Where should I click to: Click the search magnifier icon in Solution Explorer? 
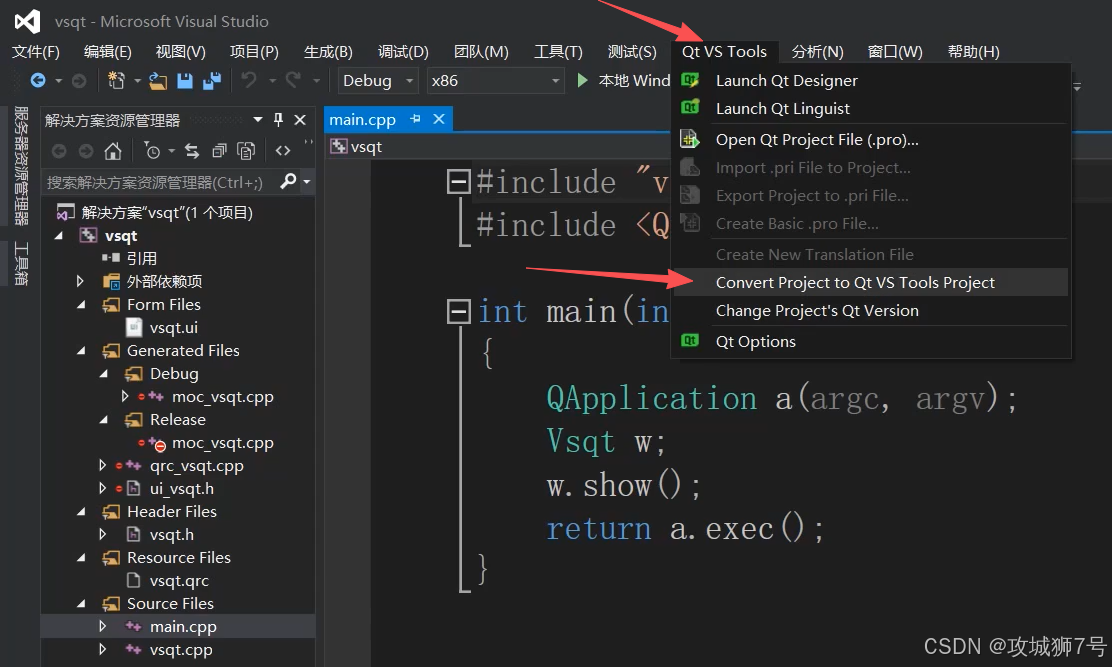(x=288, y=181)
